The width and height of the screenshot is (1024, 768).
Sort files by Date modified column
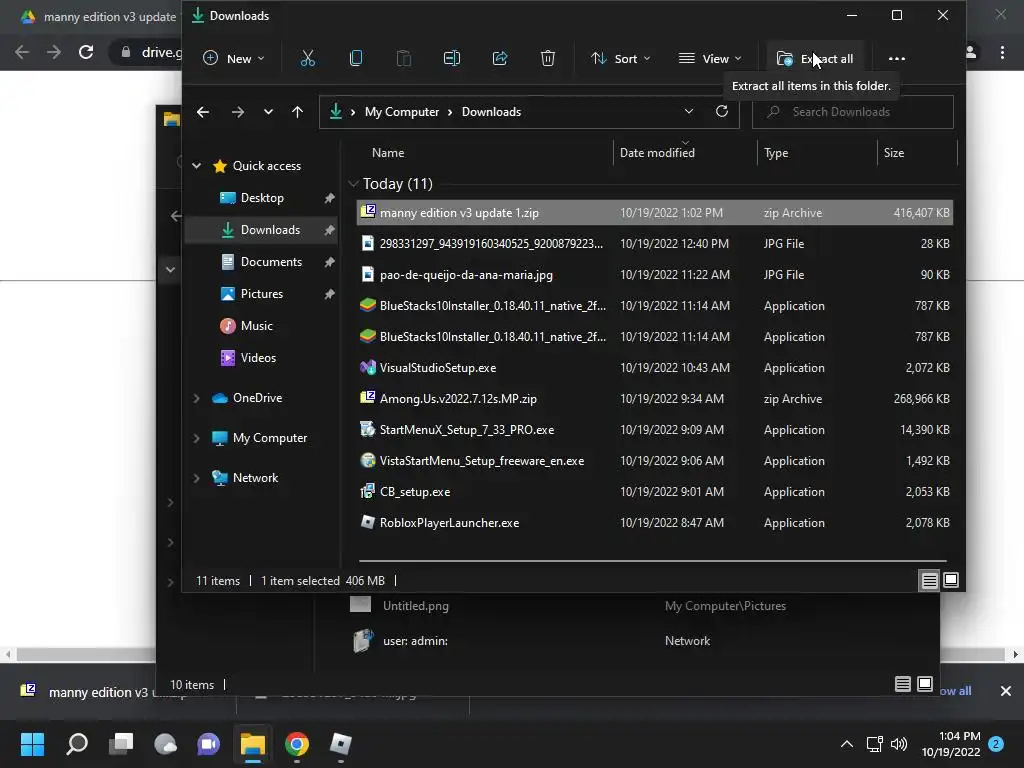coord(657,153)
